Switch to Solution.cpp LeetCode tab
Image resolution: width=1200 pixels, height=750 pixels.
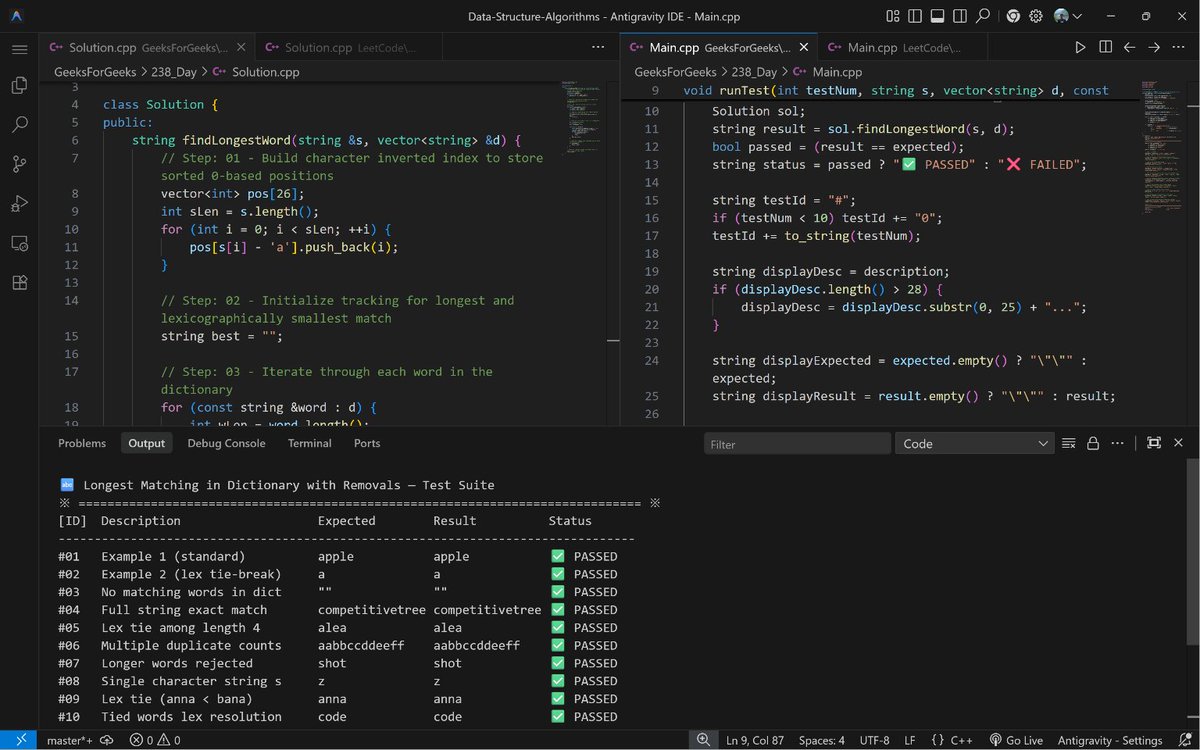point(350,47)
